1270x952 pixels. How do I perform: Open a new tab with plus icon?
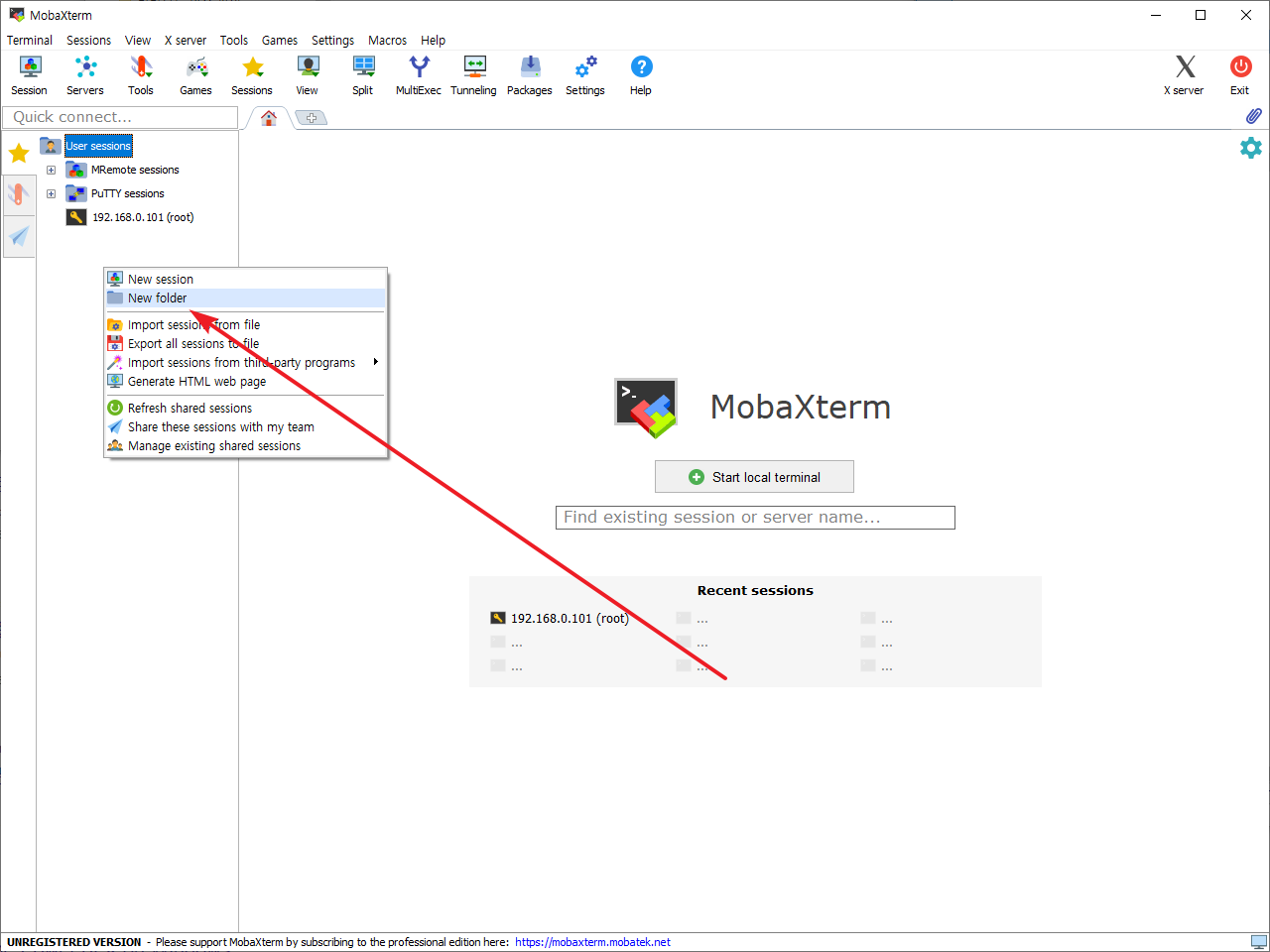[x=312, y=118]
